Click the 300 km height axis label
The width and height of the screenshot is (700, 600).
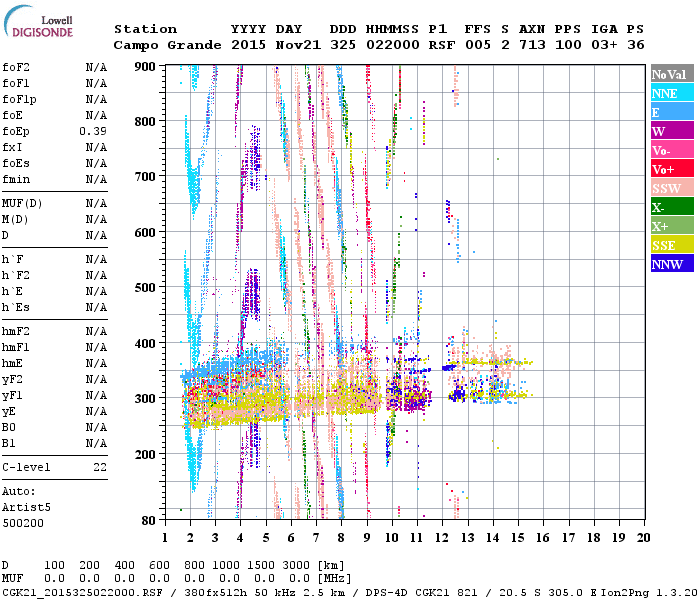145,398
